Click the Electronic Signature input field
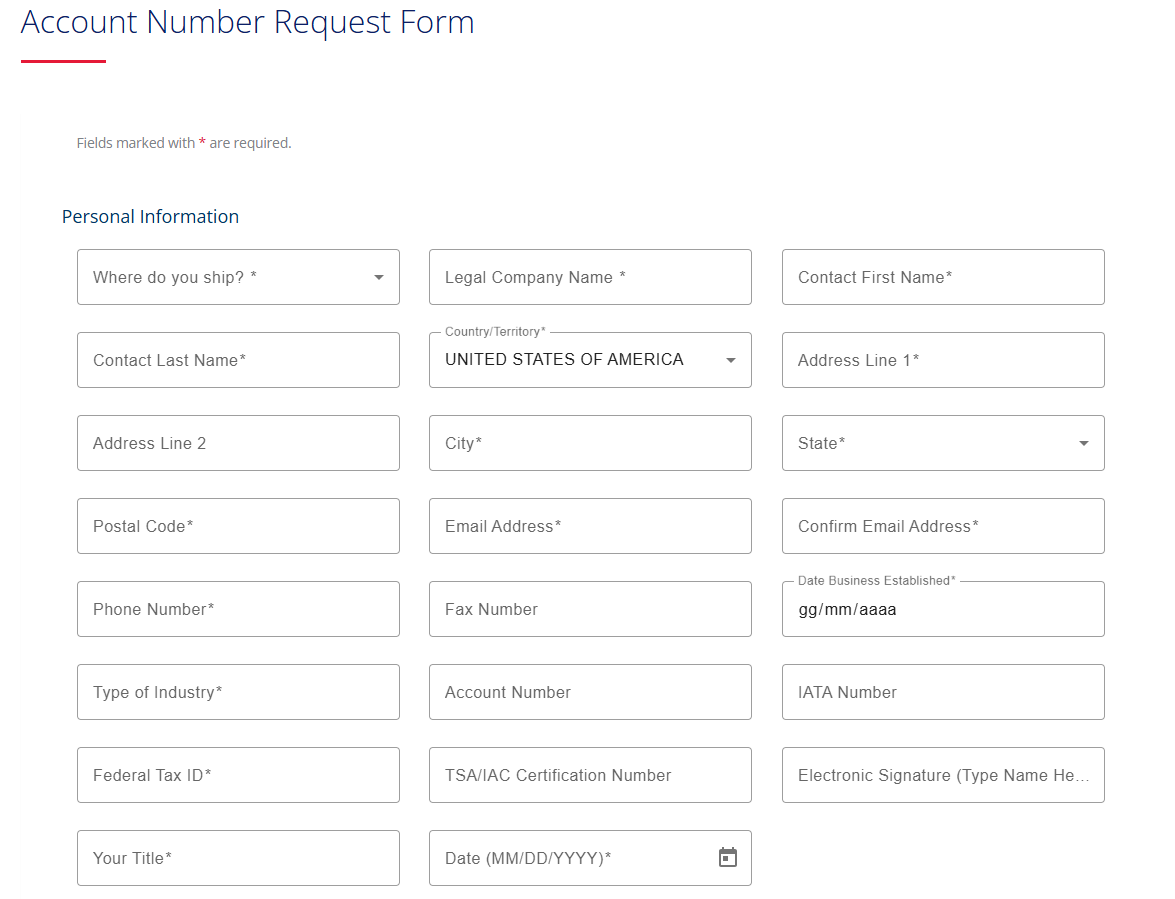 943,775
